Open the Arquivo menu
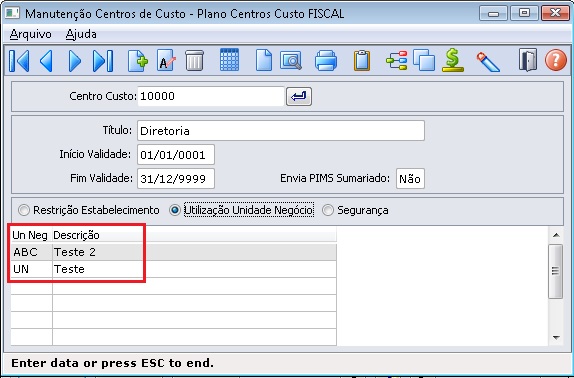Viewport: 574px width, 378px height. (x=30, y=34)
